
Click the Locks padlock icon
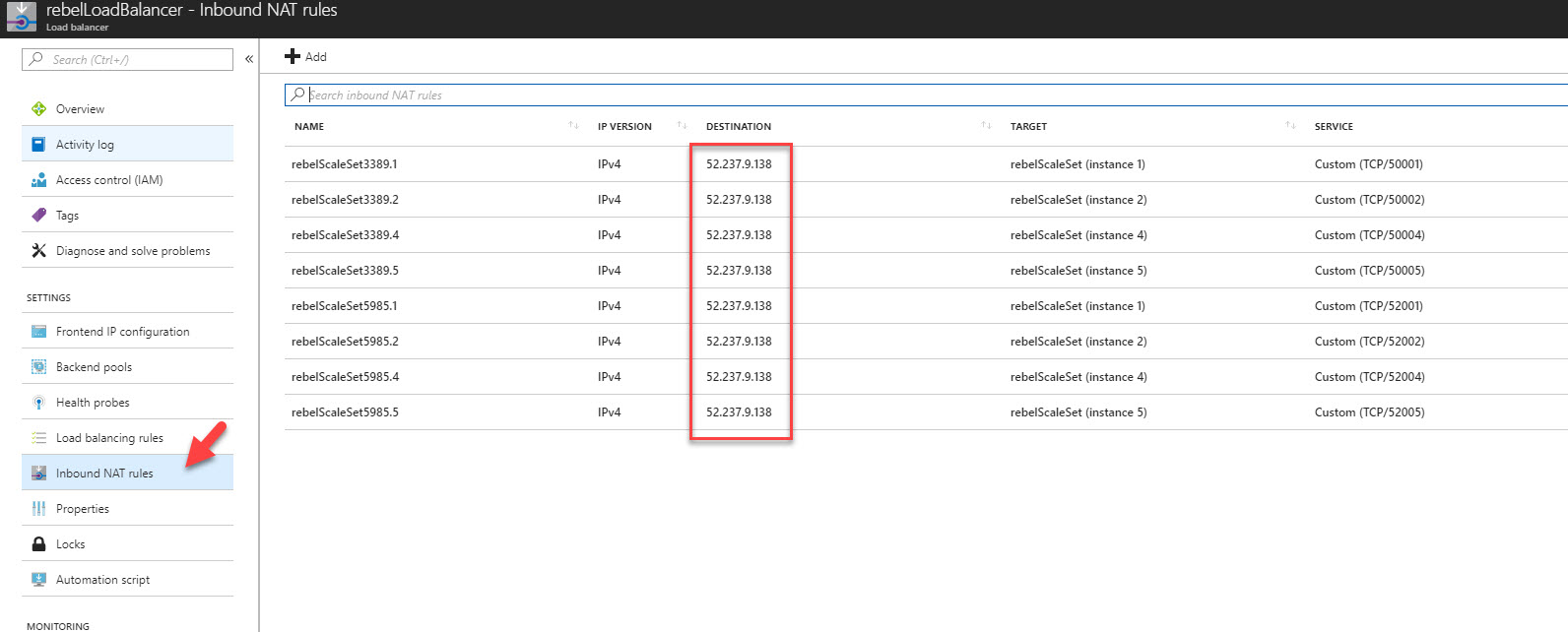click(38, 544)
